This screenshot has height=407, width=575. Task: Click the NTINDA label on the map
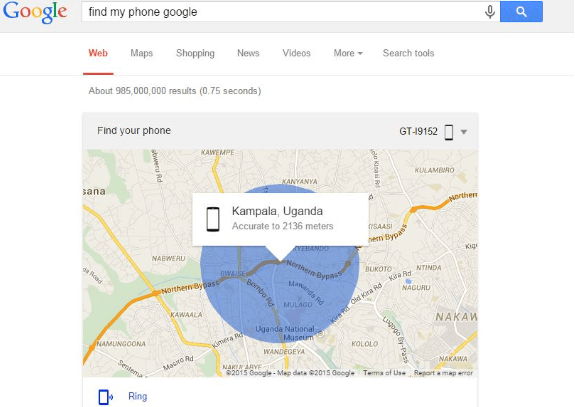coord(429,268)
